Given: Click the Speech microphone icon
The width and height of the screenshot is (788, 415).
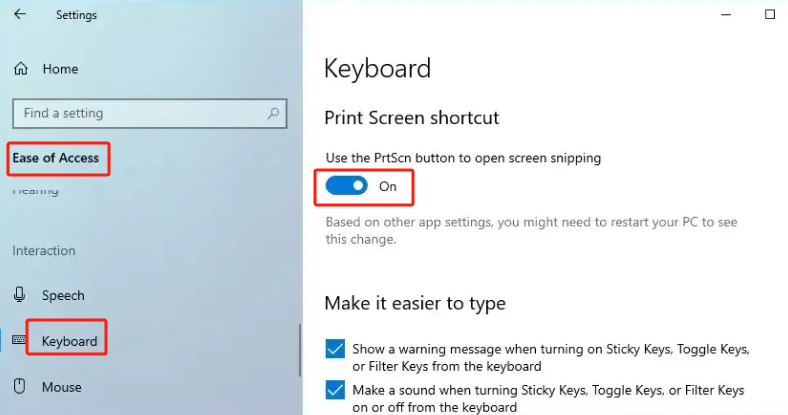Looking at the screenshot, I should pyautogui.click(x=20, y=295).
